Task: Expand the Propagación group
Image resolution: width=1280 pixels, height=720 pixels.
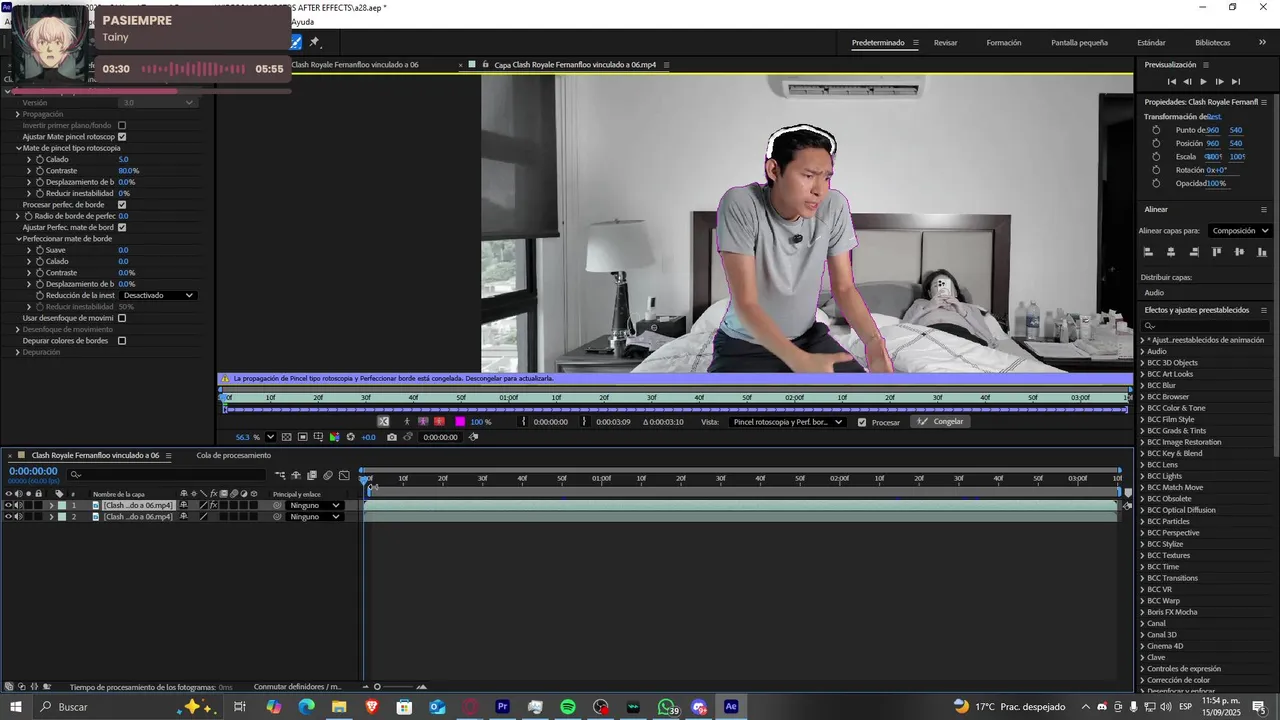Action: tap(18, 114)
